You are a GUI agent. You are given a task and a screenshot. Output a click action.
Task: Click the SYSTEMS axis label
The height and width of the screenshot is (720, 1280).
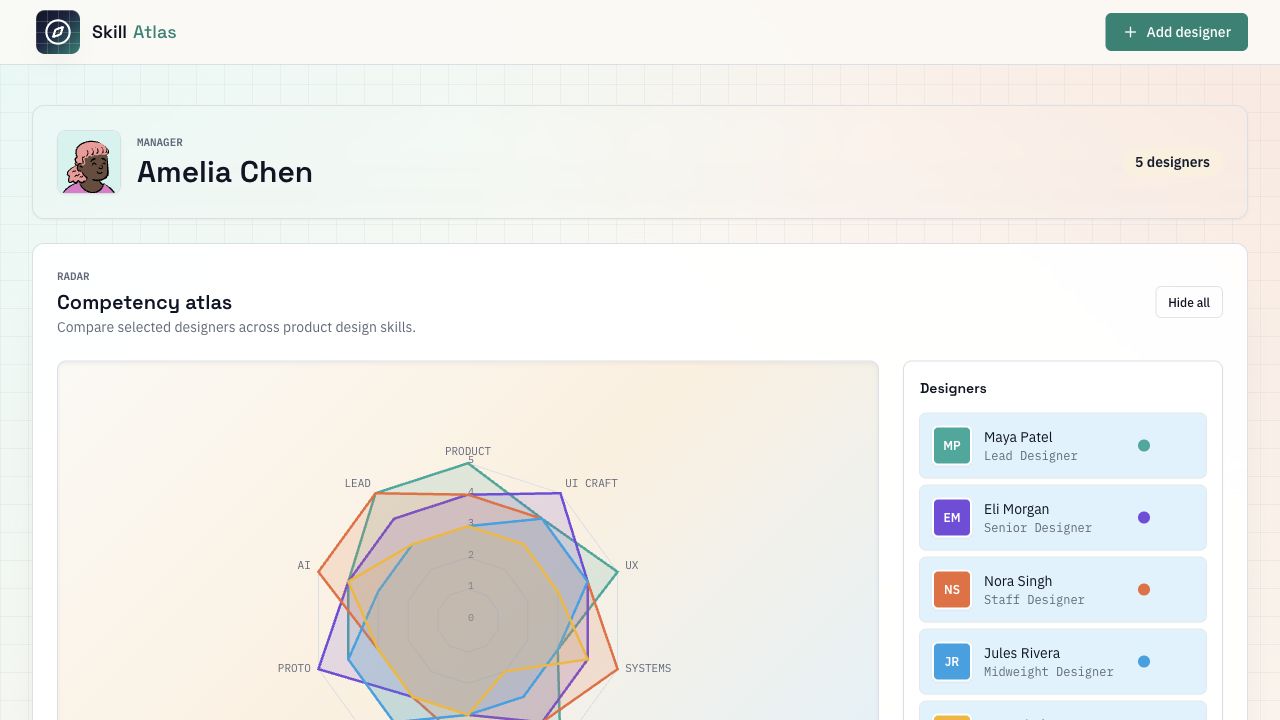(x=648, y=668)
